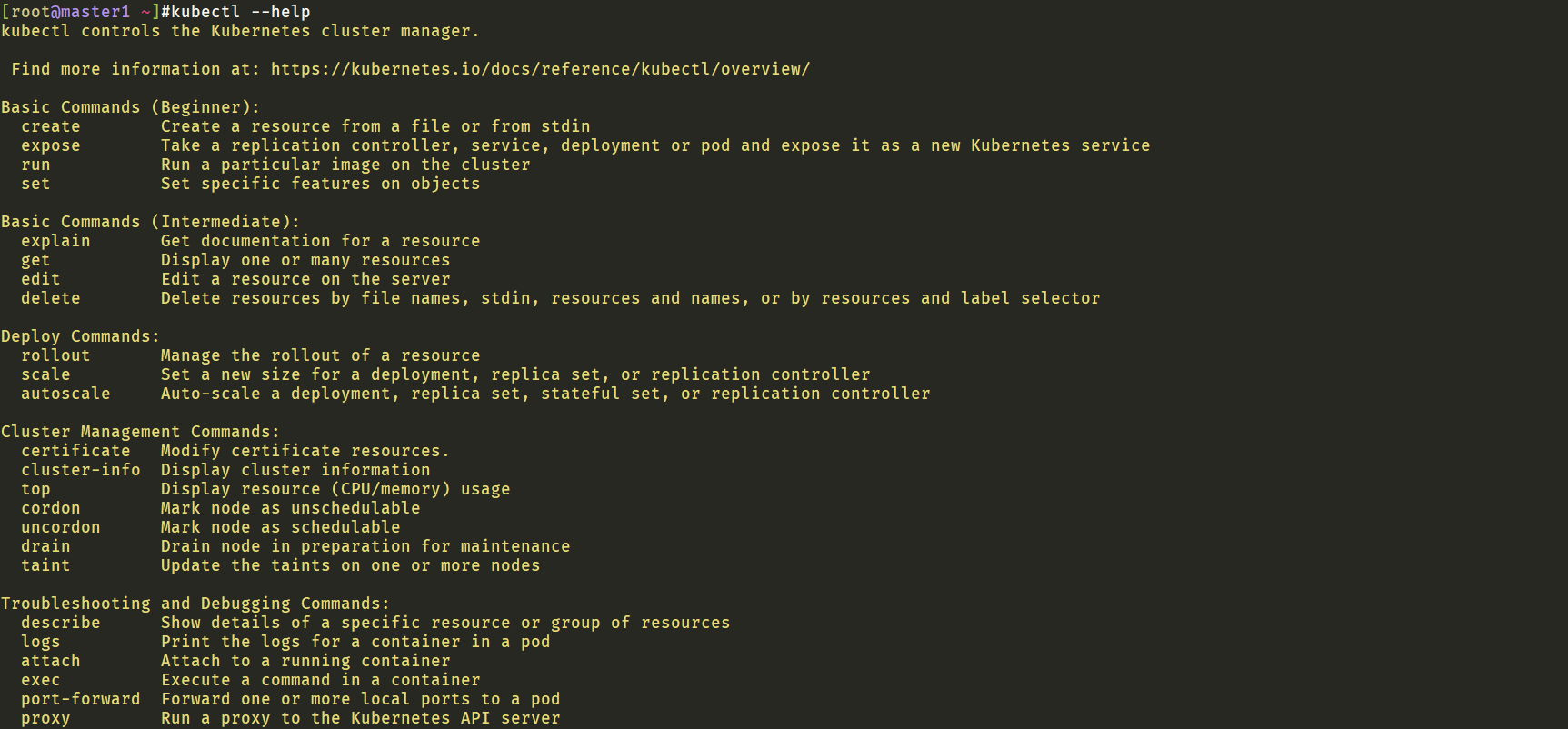Click the 'cluster-info' command name
The width and height of the screenshot is (1568, 729).
(x=81, y=470)
